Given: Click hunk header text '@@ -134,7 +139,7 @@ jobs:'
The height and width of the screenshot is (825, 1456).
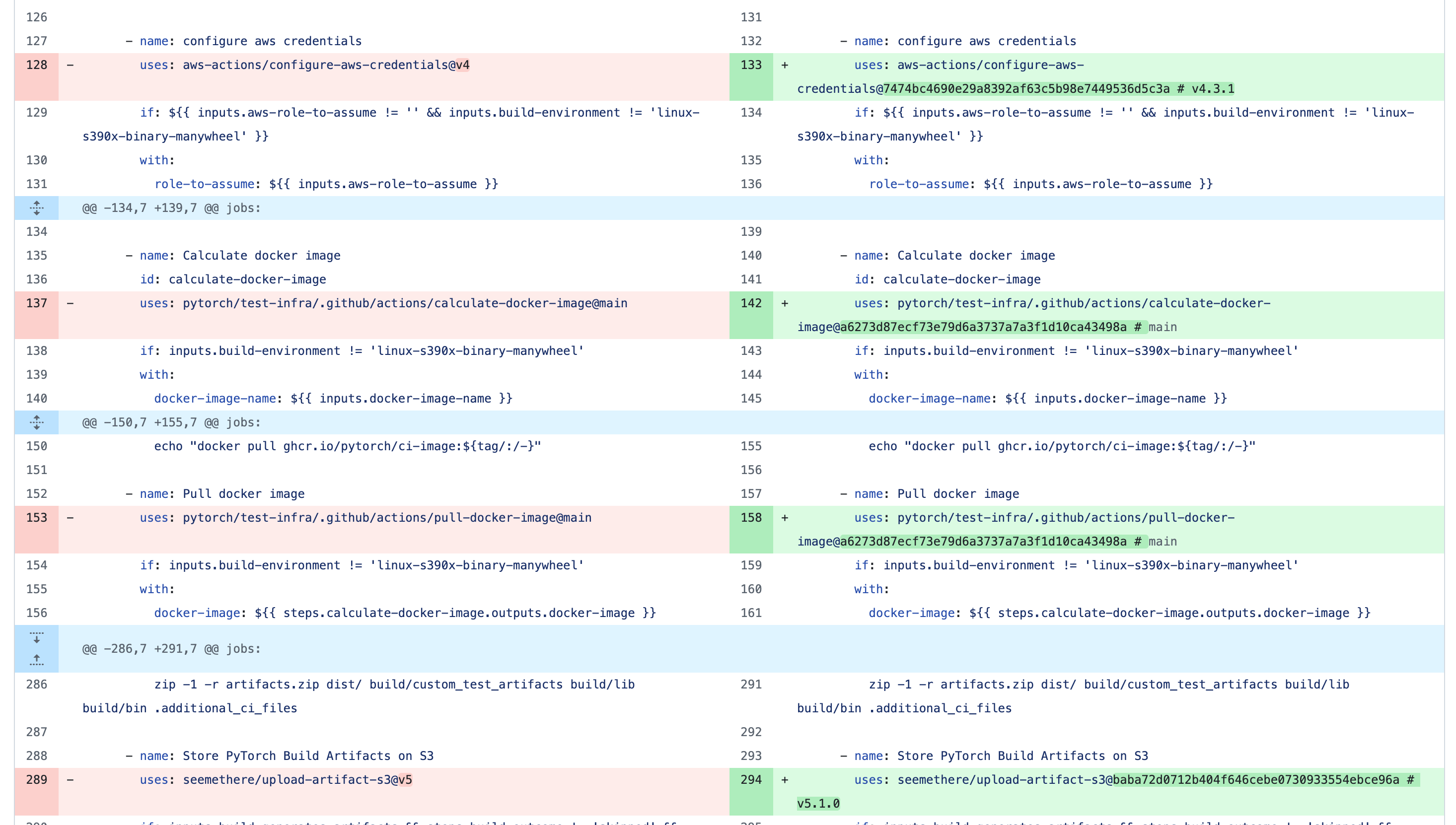Looking at the screenshot, I should [x=172, y=208].
